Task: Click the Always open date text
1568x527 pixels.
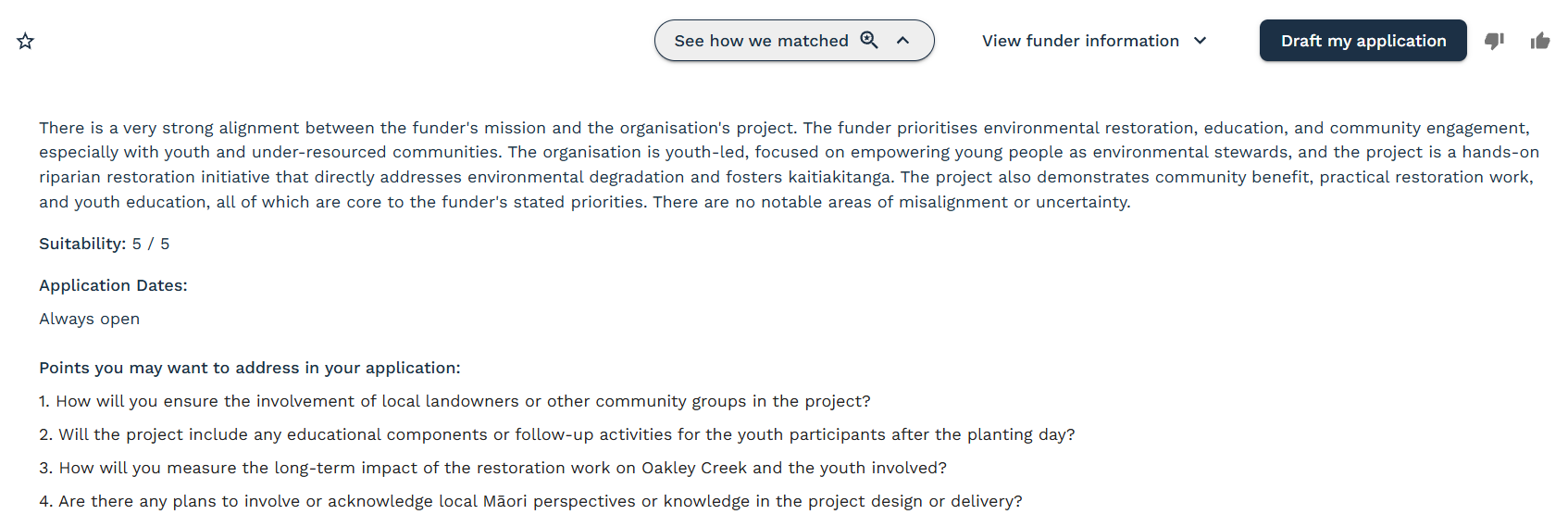Action: coord(90,319)
